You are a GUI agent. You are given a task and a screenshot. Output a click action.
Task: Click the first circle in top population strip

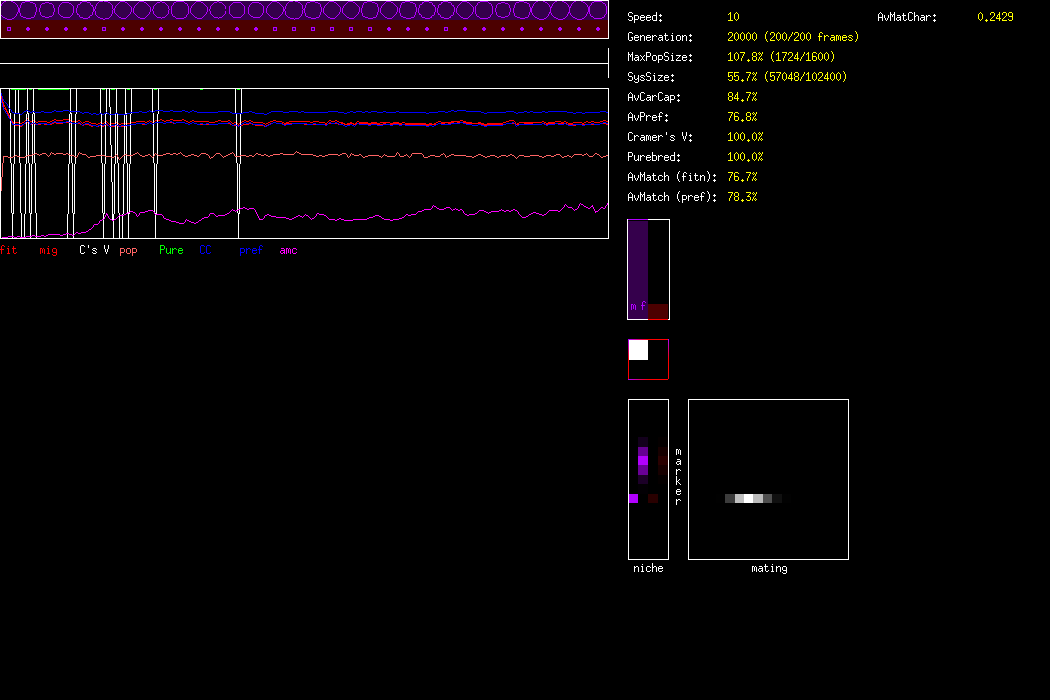[x=10, y=11]
